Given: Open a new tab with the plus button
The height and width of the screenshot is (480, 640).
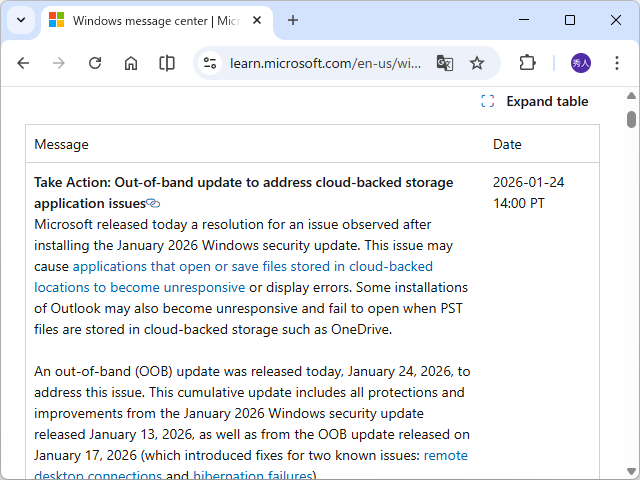Looking at the screenshot, I should [x=293, y=20].
